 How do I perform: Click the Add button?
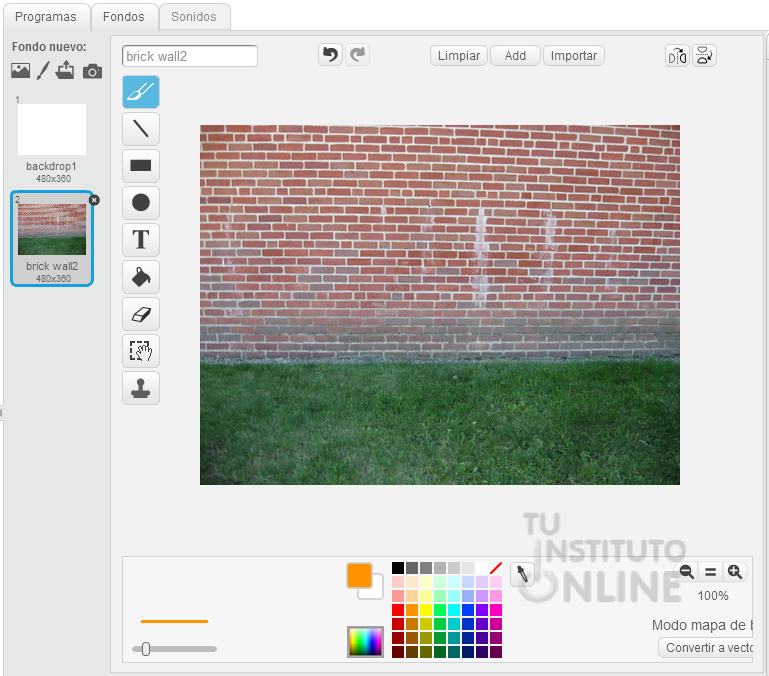pyautogui.click(x=515, y=55)
